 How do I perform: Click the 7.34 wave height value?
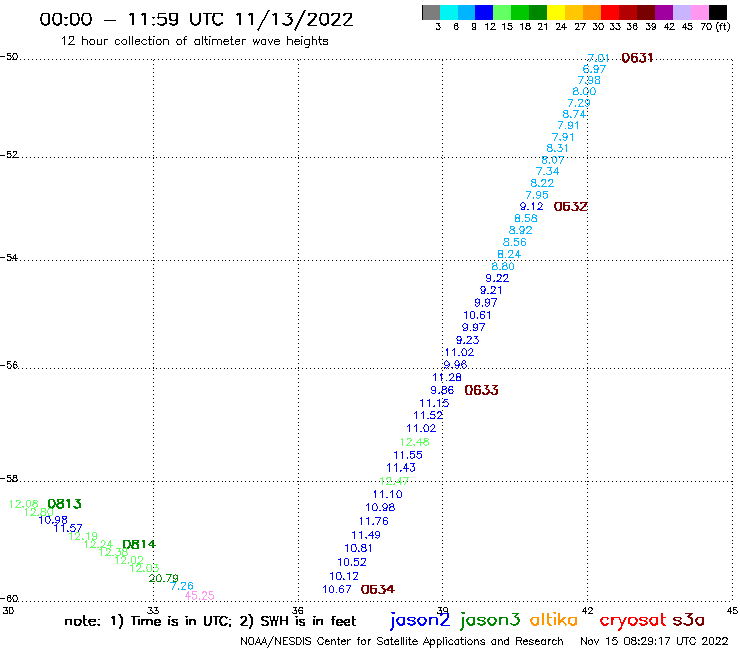click(547, 171)
